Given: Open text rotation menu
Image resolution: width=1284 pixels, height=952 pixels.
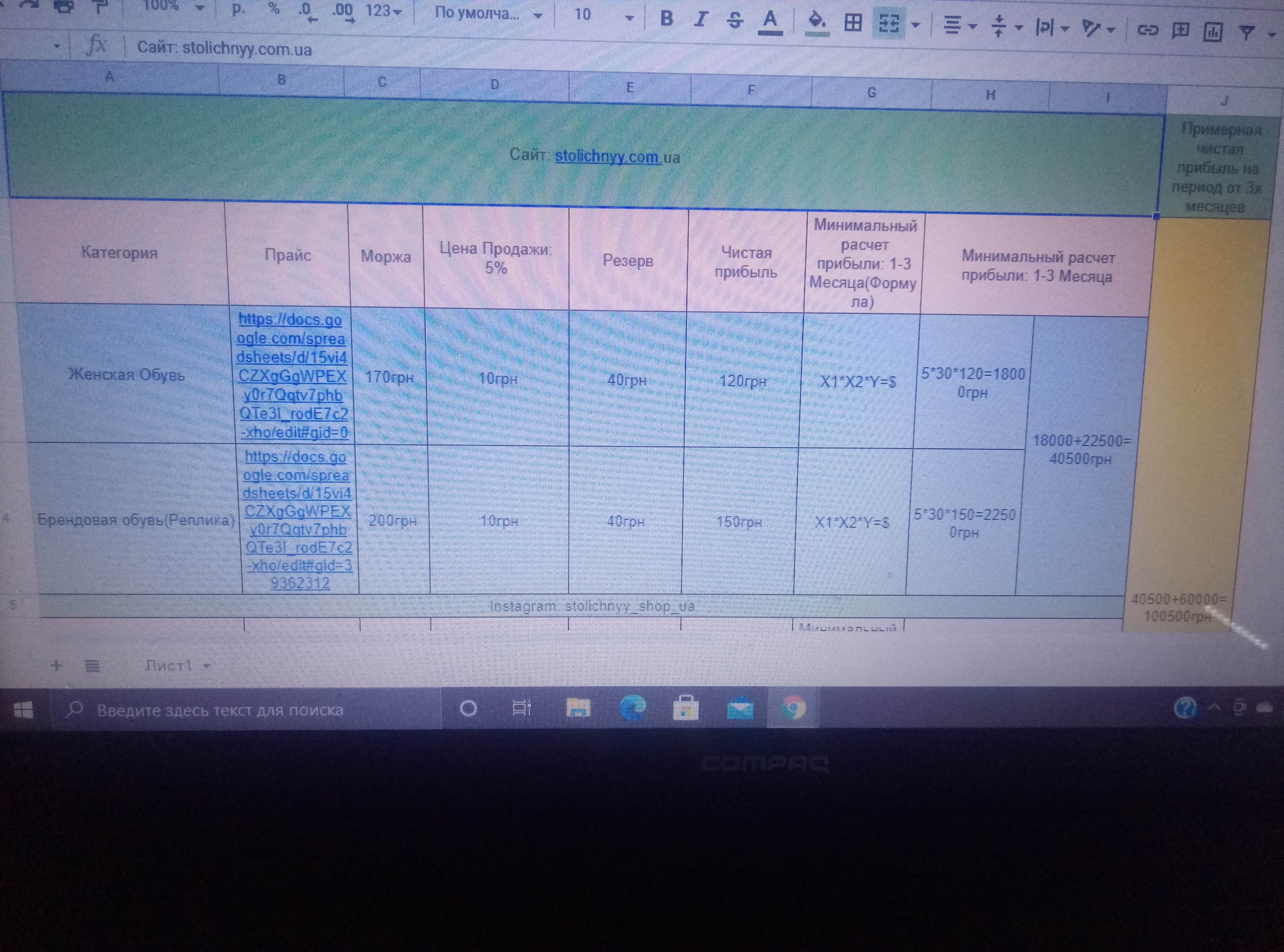Looking at the screenshot, I should pos(1098,29).
